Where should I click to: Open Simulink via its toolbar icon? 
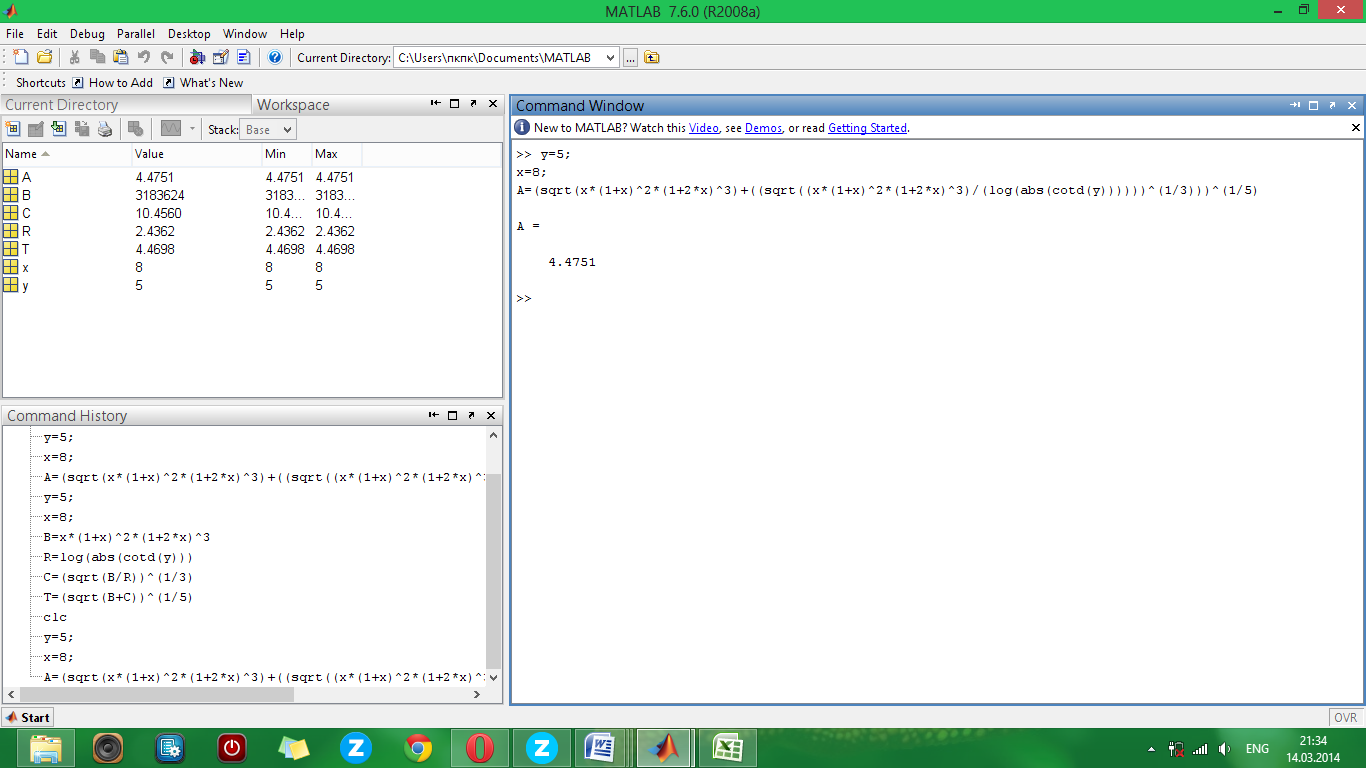click(x=197, y=57)
